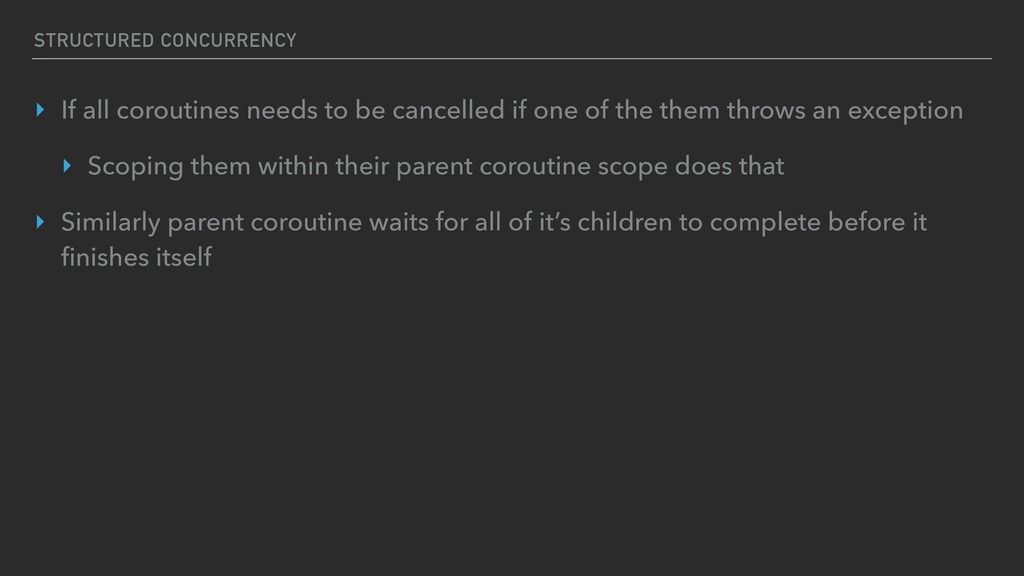1024x576 pixels.
Task: Click the word "Scoping" in the sub-bullet
Action: coord(135,167)
